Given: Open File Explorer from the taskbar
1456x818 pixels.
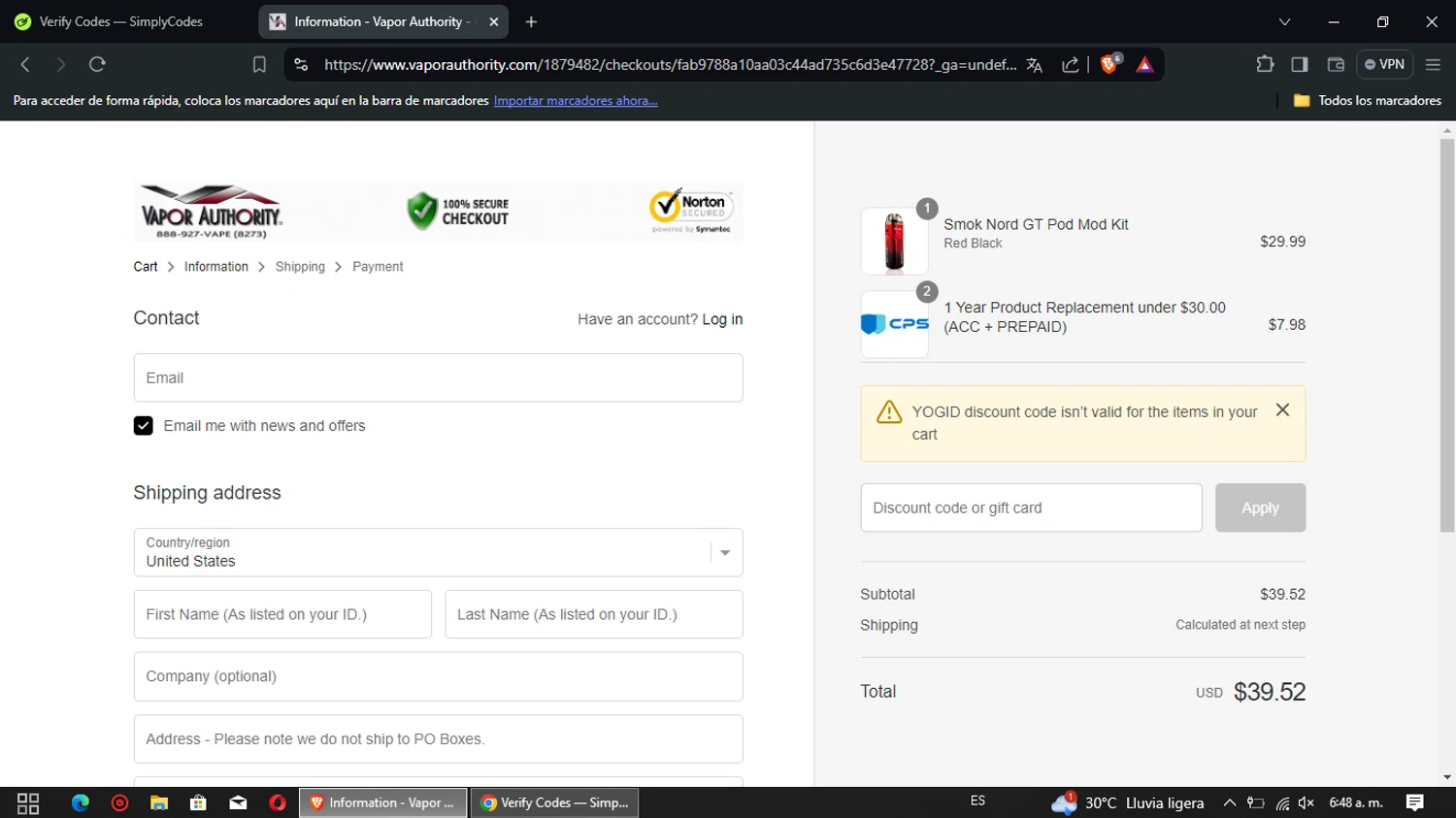Looking at the screenshot, I should coord(159,802).
